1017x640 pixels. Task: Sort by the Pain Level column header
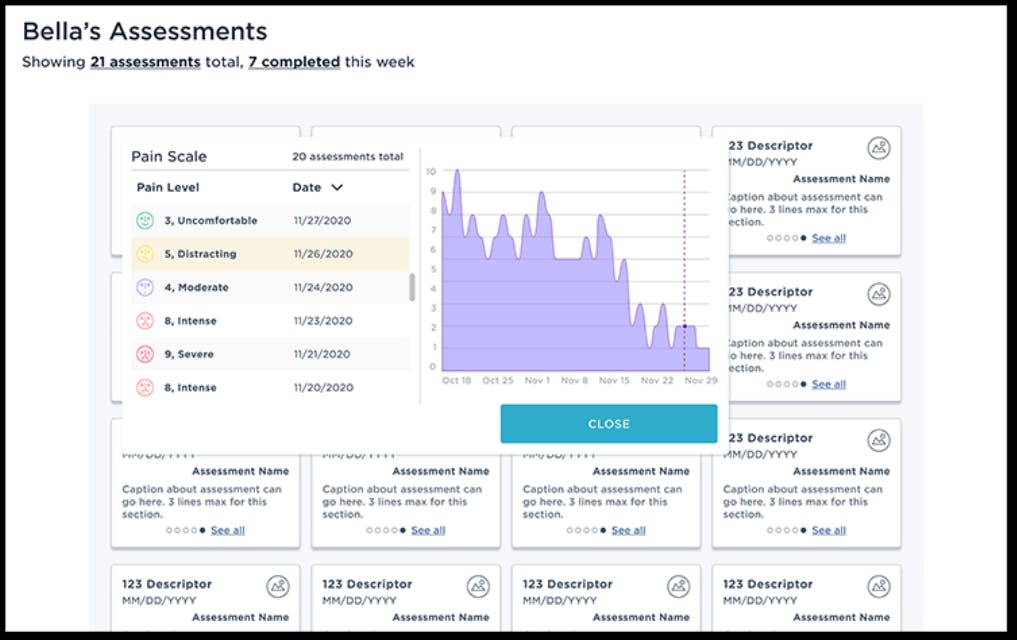click(168, 187)
